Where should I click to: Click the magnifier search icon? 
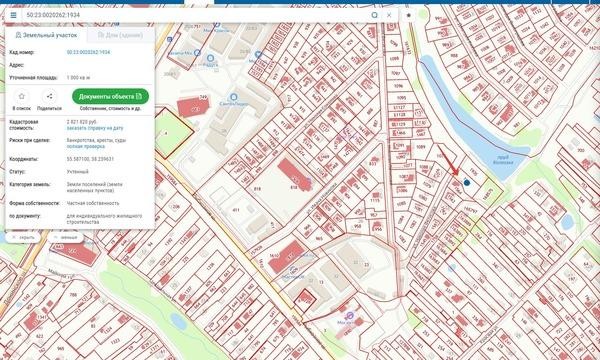[x=375, y=15]
